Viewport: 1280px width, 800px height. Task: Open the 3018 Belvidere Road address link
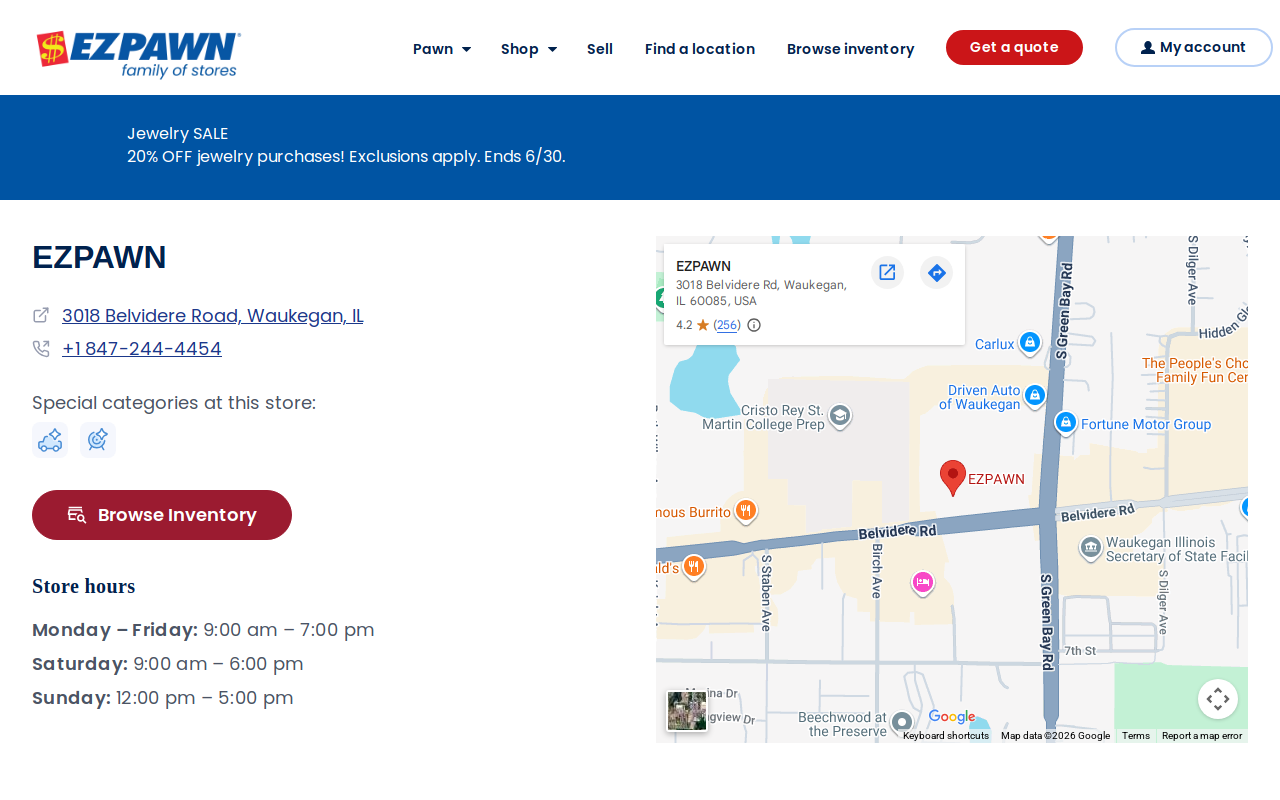(x=212, y=316)
